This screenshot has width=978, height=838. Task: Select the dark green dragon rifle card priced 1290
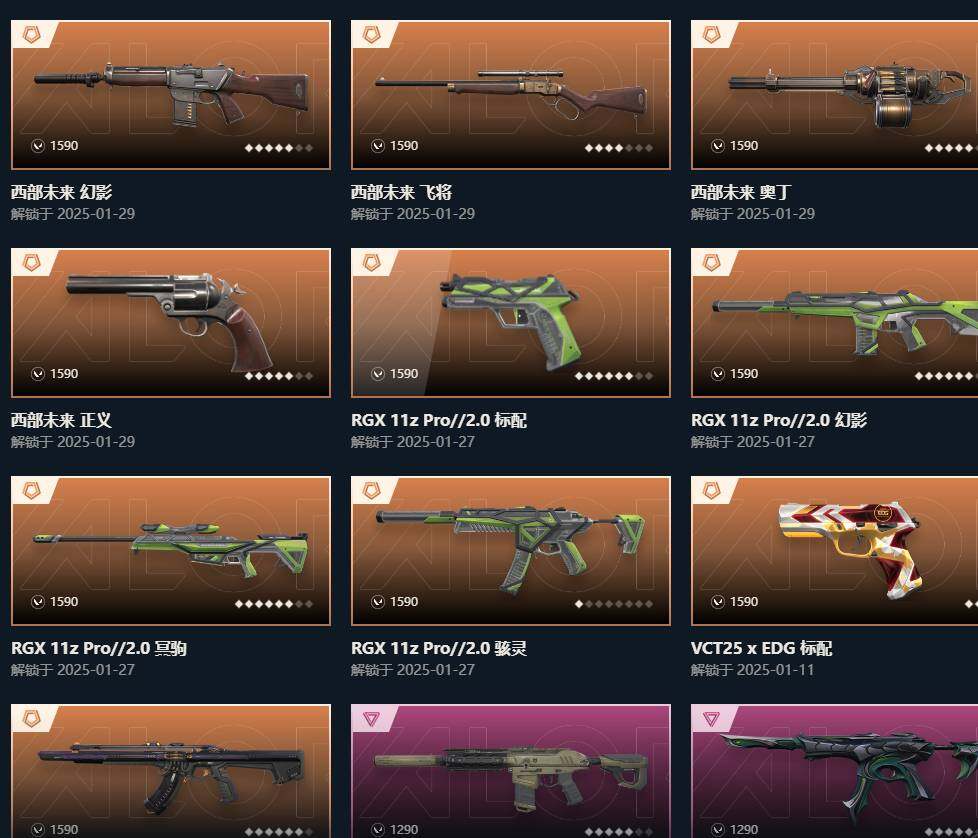pyautogui.click(x=835, y=771)
